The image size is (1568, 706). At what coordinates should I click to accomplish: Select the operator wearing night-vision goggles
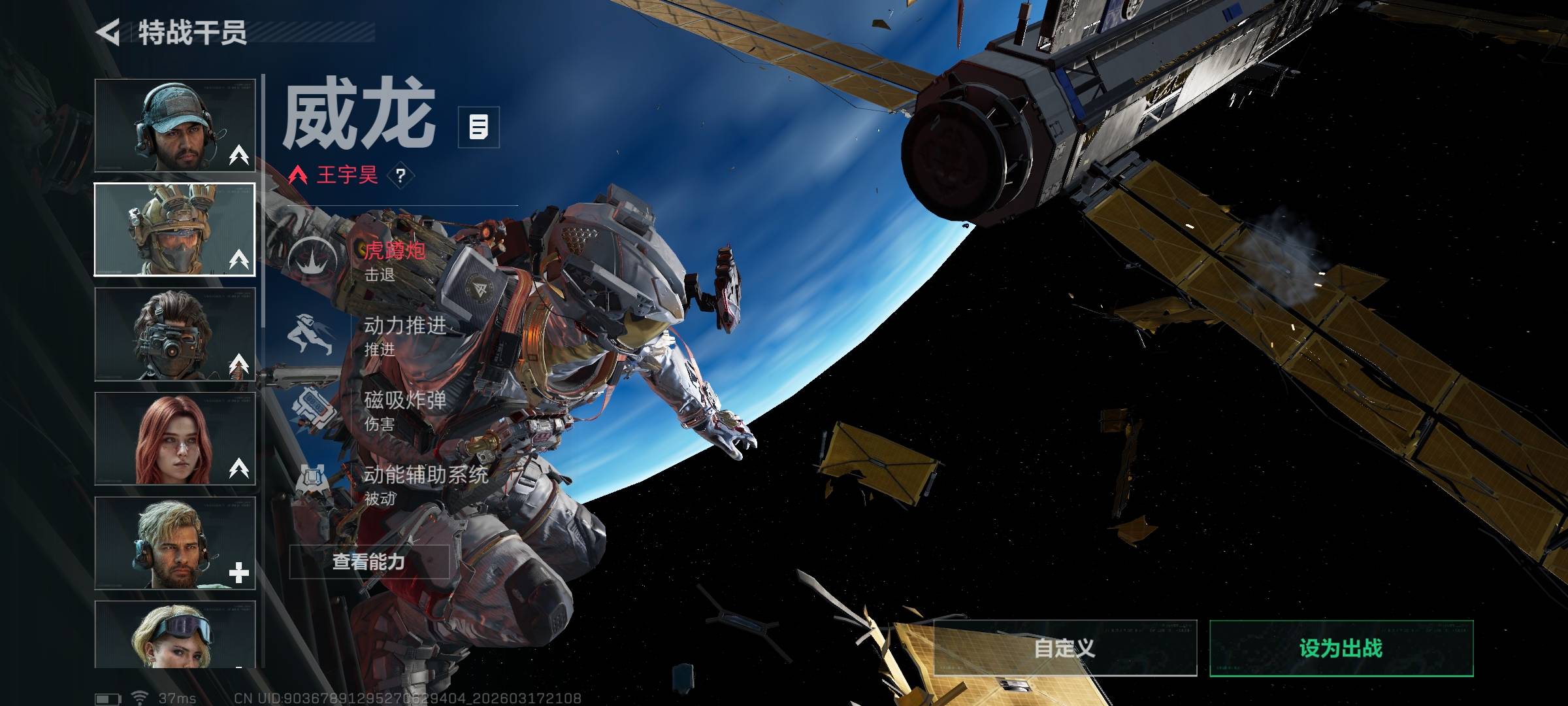pos(174,334)
